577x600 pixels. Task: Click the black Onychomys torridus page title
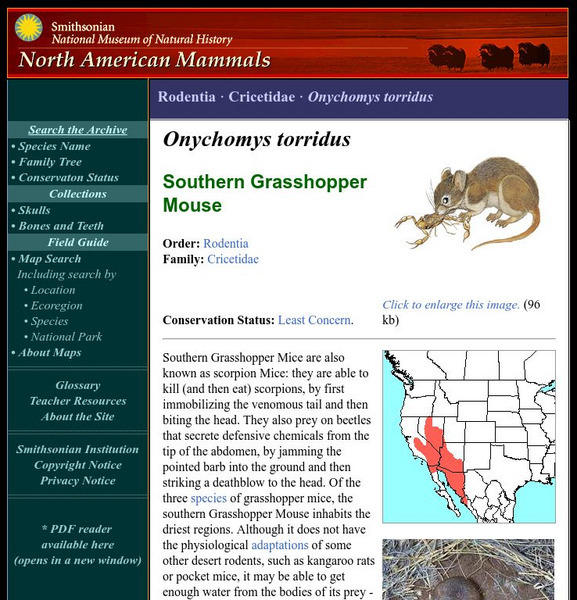tap(256, 139)
